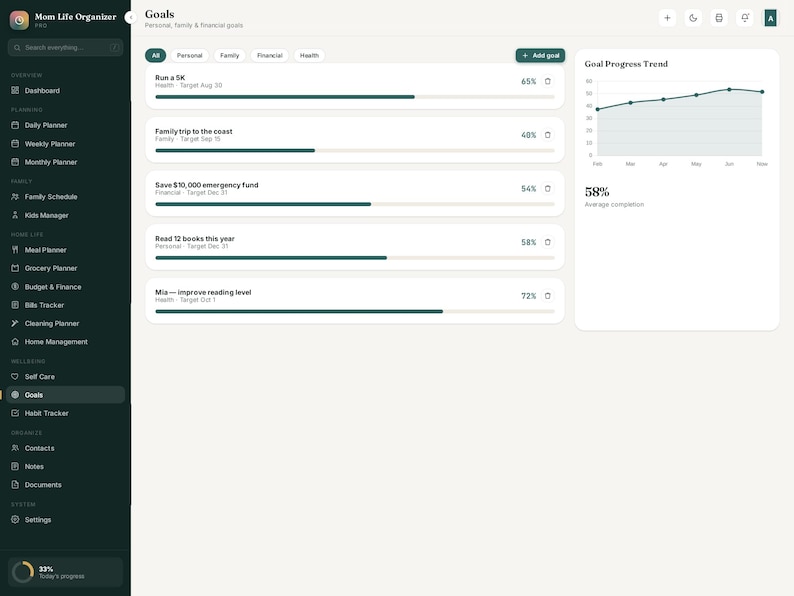Viewport: 794px width, 596px height.
Task: Click the Home Management house icon
Action: [15, 342]
